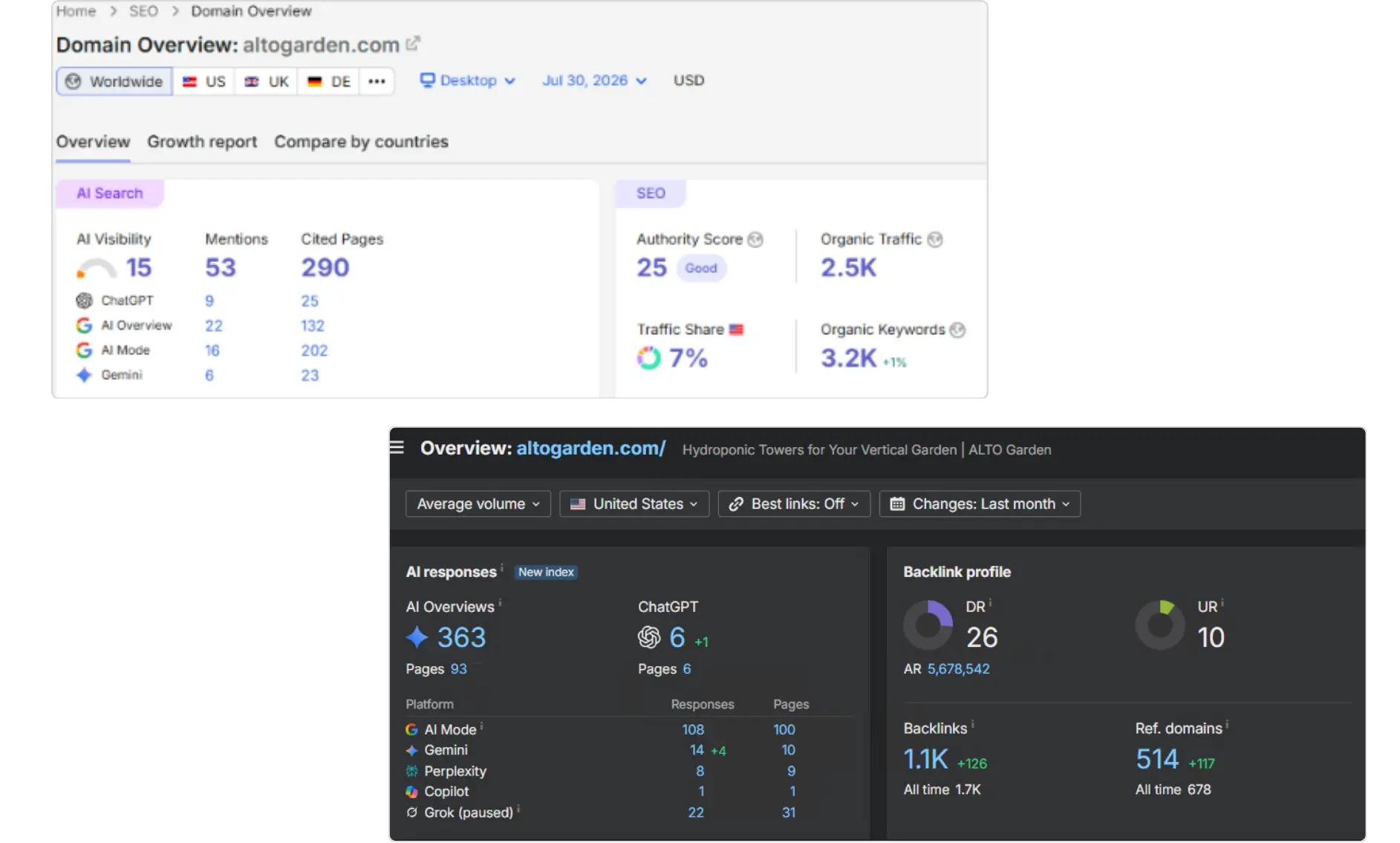Open the Desktop device dropdown

tap(467, 80)
